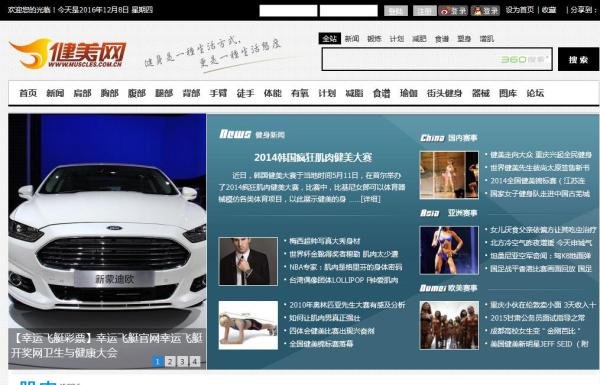Open the headline 2014韩国疯狂肌肉健美大赛
The image size is (600, 385).
click(x=313, y=158)
